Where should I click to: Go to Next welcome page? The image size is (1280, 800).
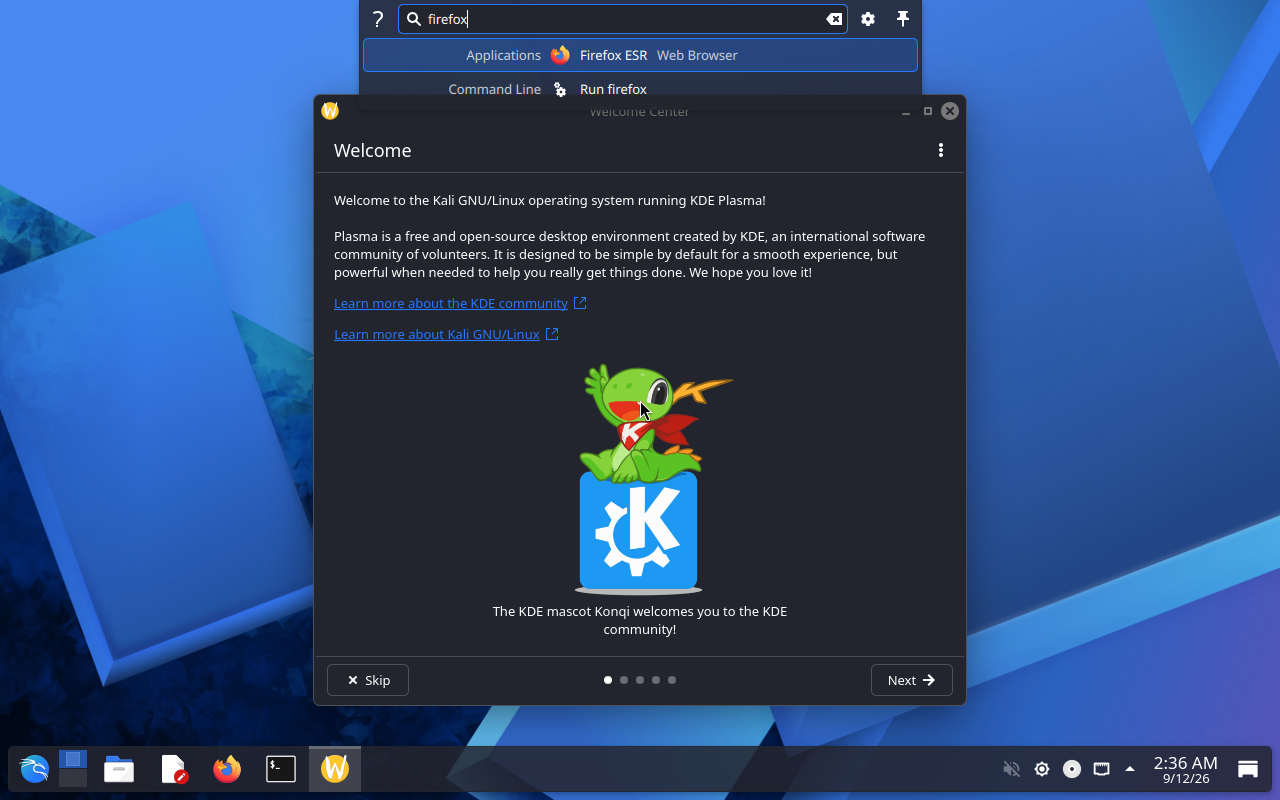click(912, 680)
